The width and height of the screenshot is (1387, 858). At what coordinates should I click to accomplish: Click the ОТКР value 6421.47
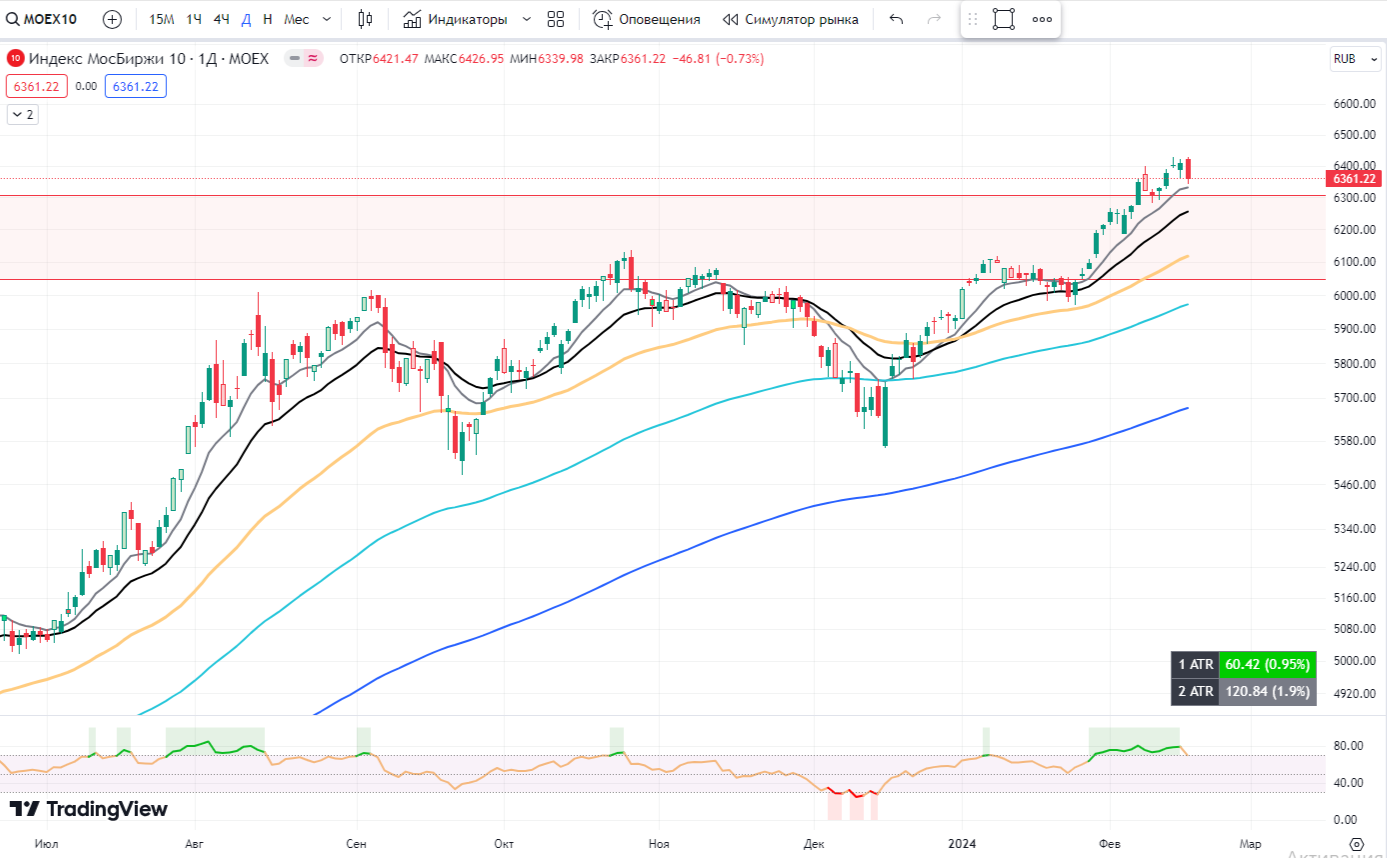click(396, 59)
